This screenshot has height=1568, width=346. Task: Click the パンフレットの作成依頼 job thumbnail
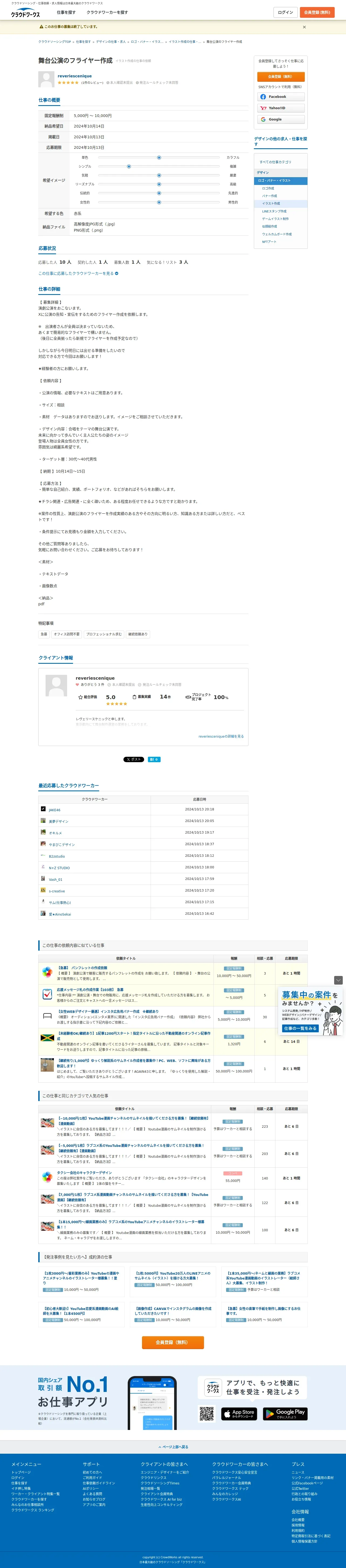point(47,972)
